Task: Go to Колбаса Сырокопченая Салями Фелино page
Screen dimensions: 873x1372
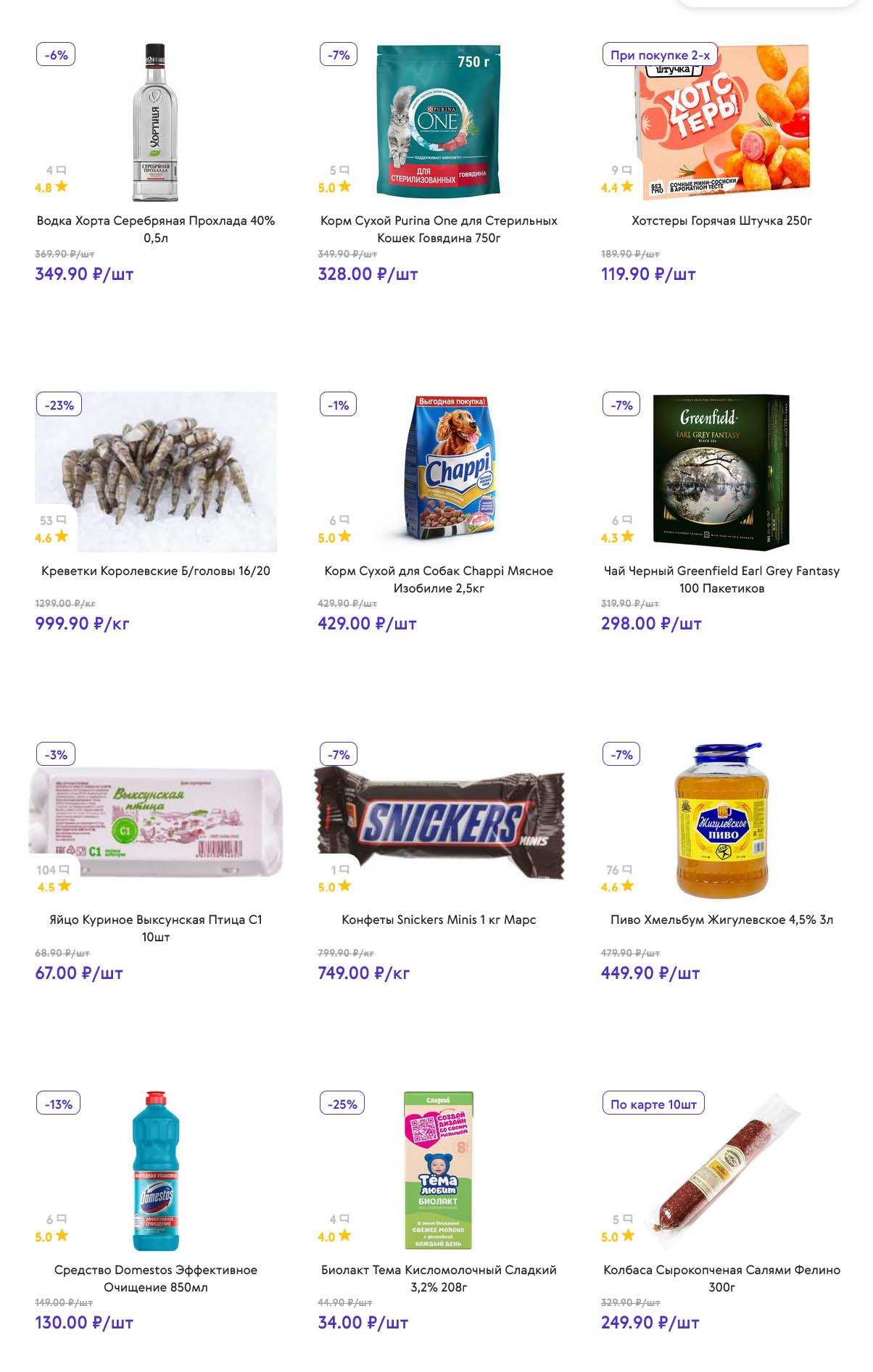Action: coord(721,1278)
